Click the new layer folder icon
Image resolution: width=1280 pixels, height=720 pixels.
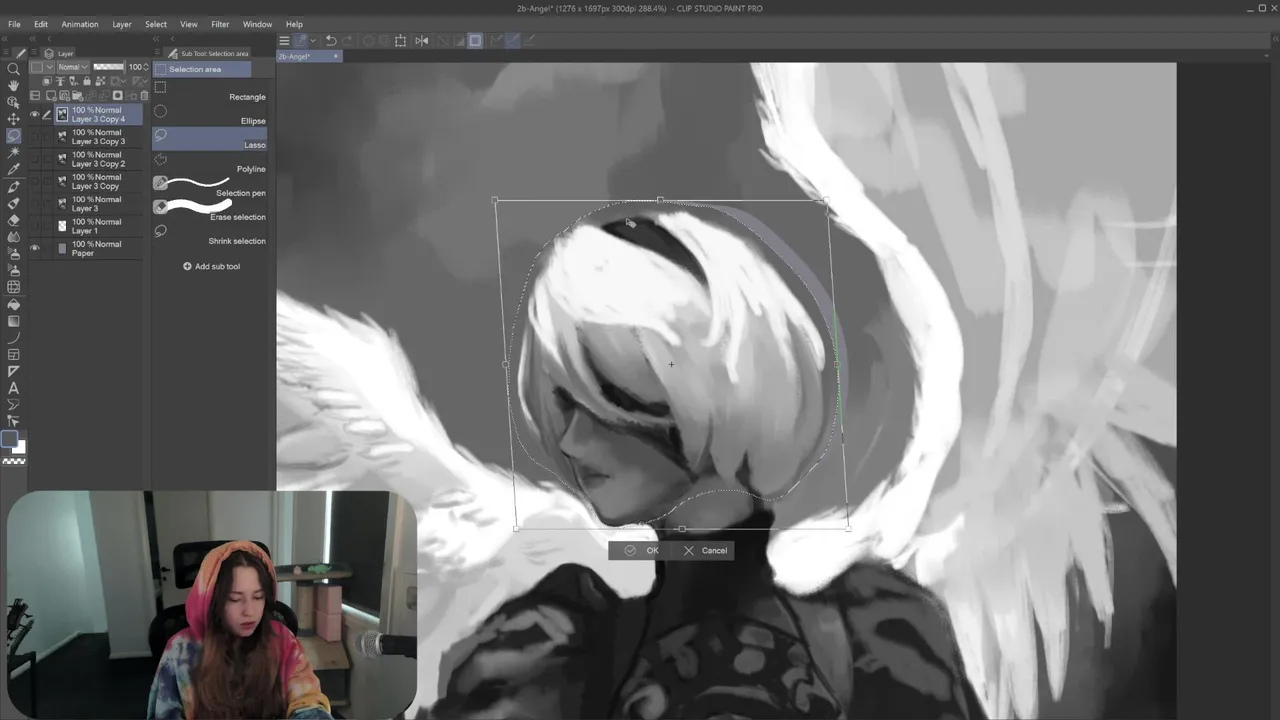coord(77,96)
